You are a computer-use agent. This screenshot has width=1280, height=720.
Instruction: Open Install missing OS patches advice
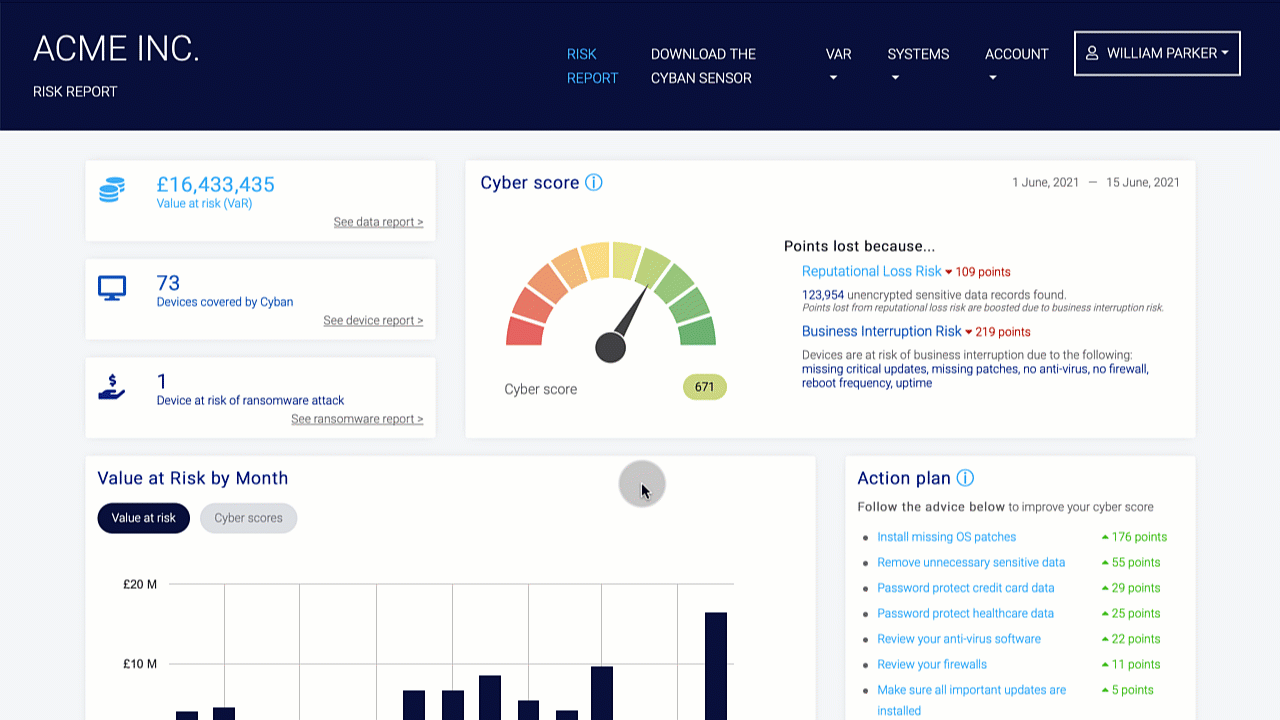[946, 537]
